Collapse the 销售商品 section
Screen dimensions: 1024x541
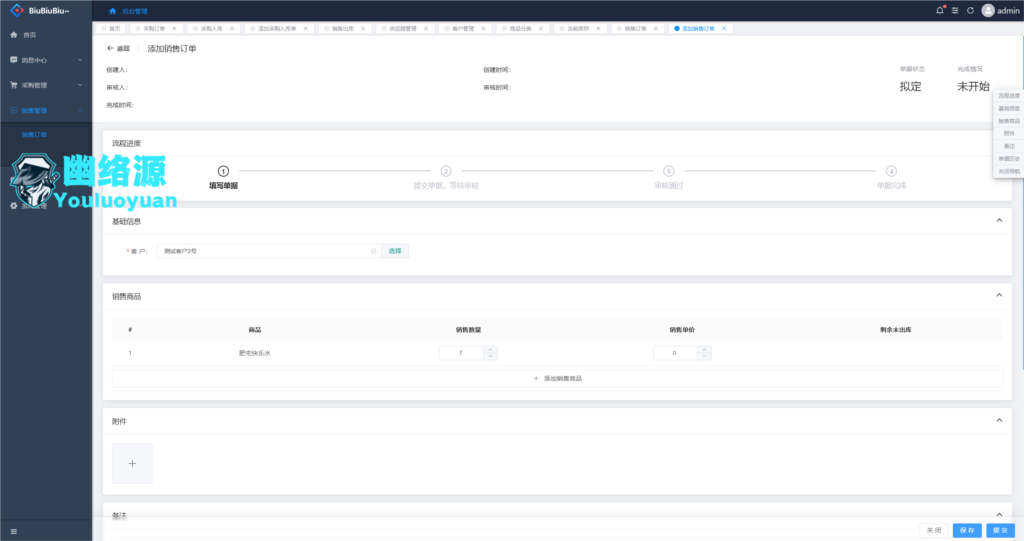[x=999, y=295]
